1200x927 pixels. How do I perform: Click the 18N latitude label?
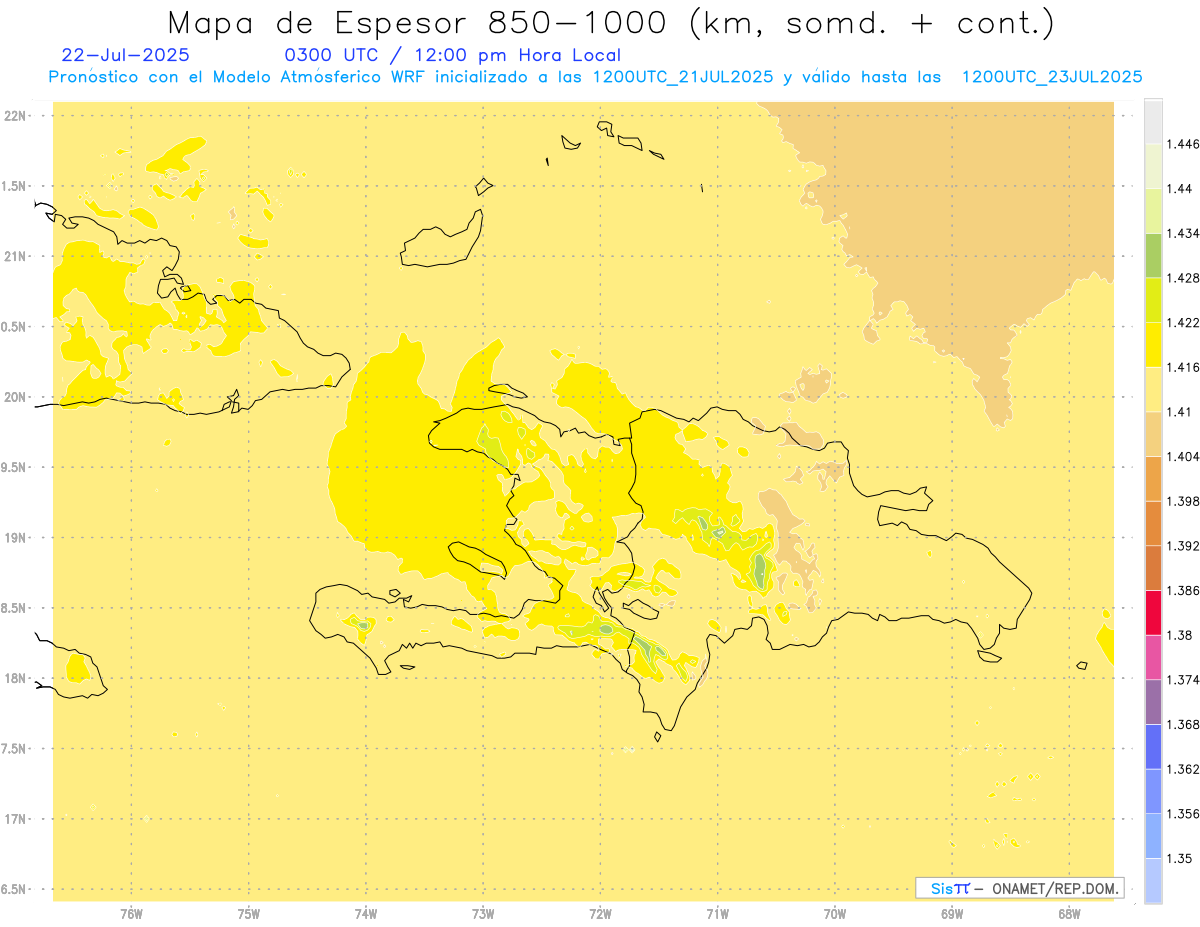16,678
